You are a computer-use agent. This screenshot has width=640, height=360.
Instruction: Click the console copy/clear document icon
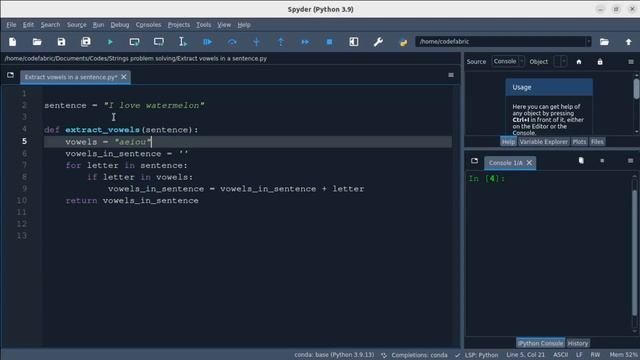pyautogui.click(x=581, y=161)
